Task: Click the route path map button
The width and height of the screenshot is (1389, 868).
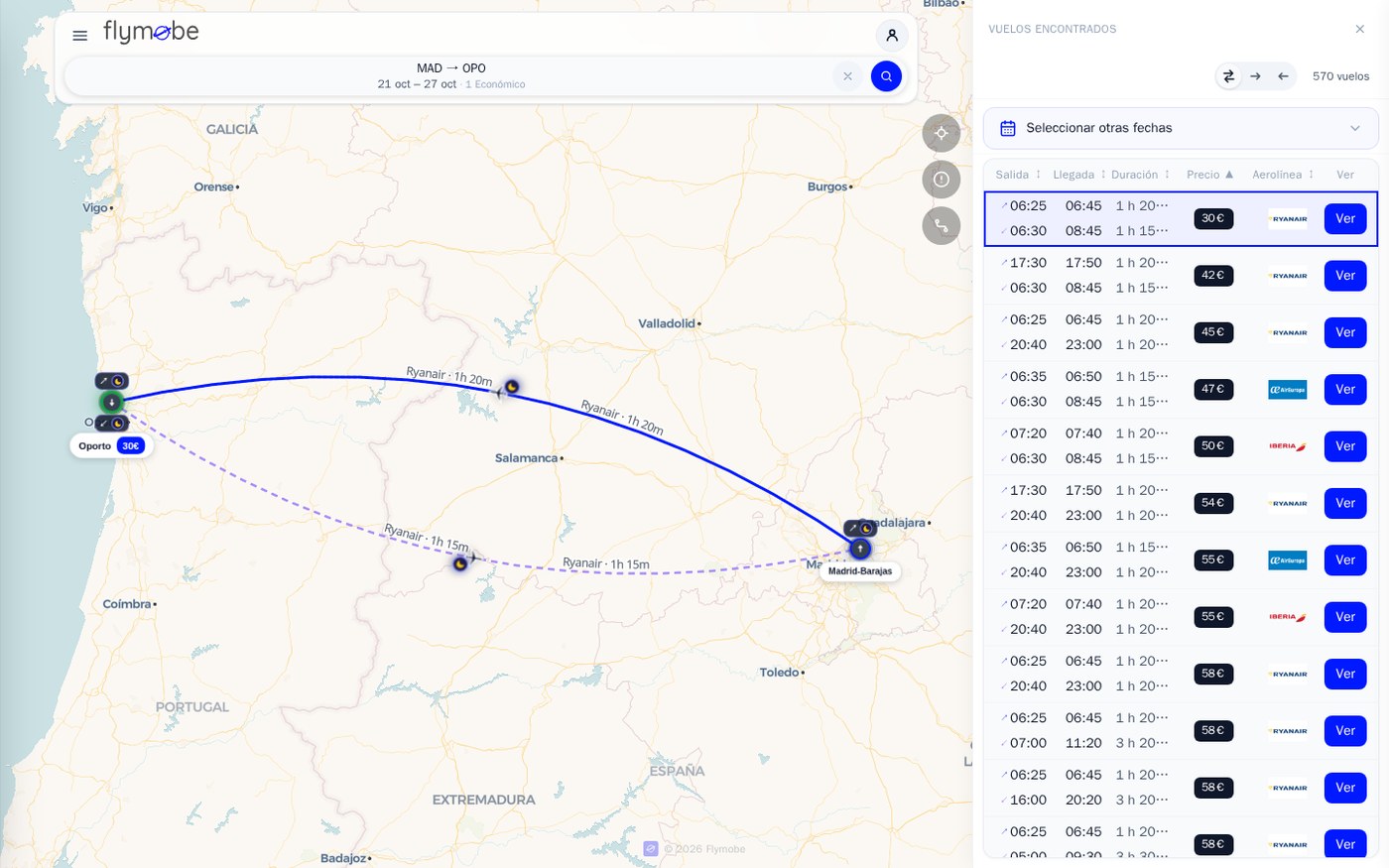Action: click(x=942, y=225)
